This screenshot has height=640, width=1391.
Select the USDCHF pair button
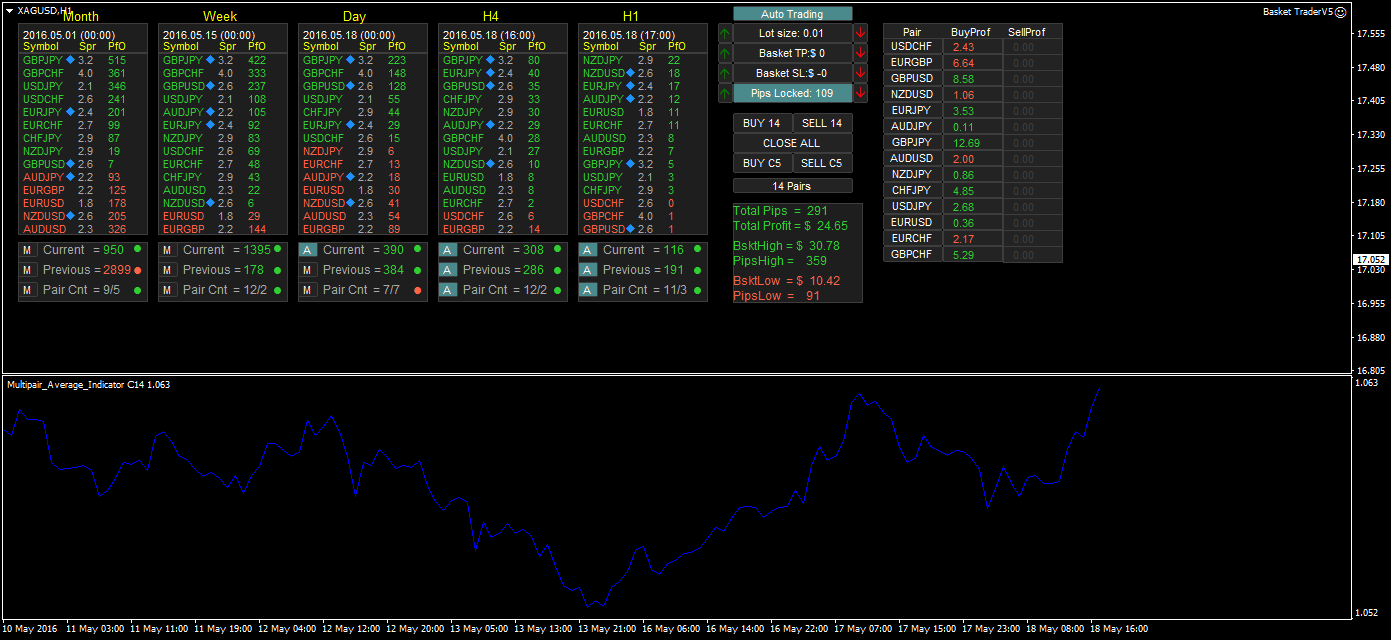point(912,47)
